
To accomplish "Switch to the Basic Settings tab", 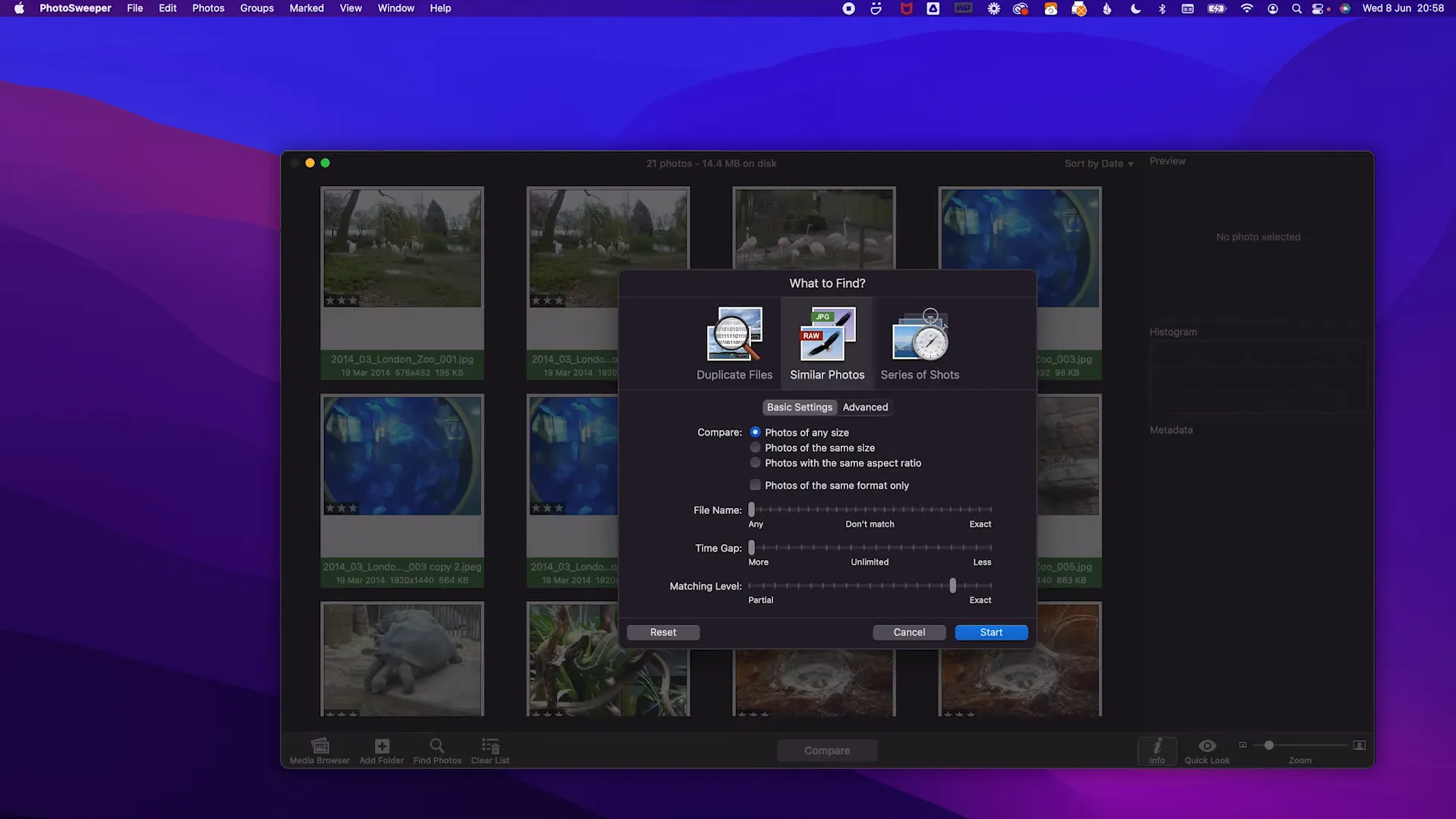I will coord(799,407).
